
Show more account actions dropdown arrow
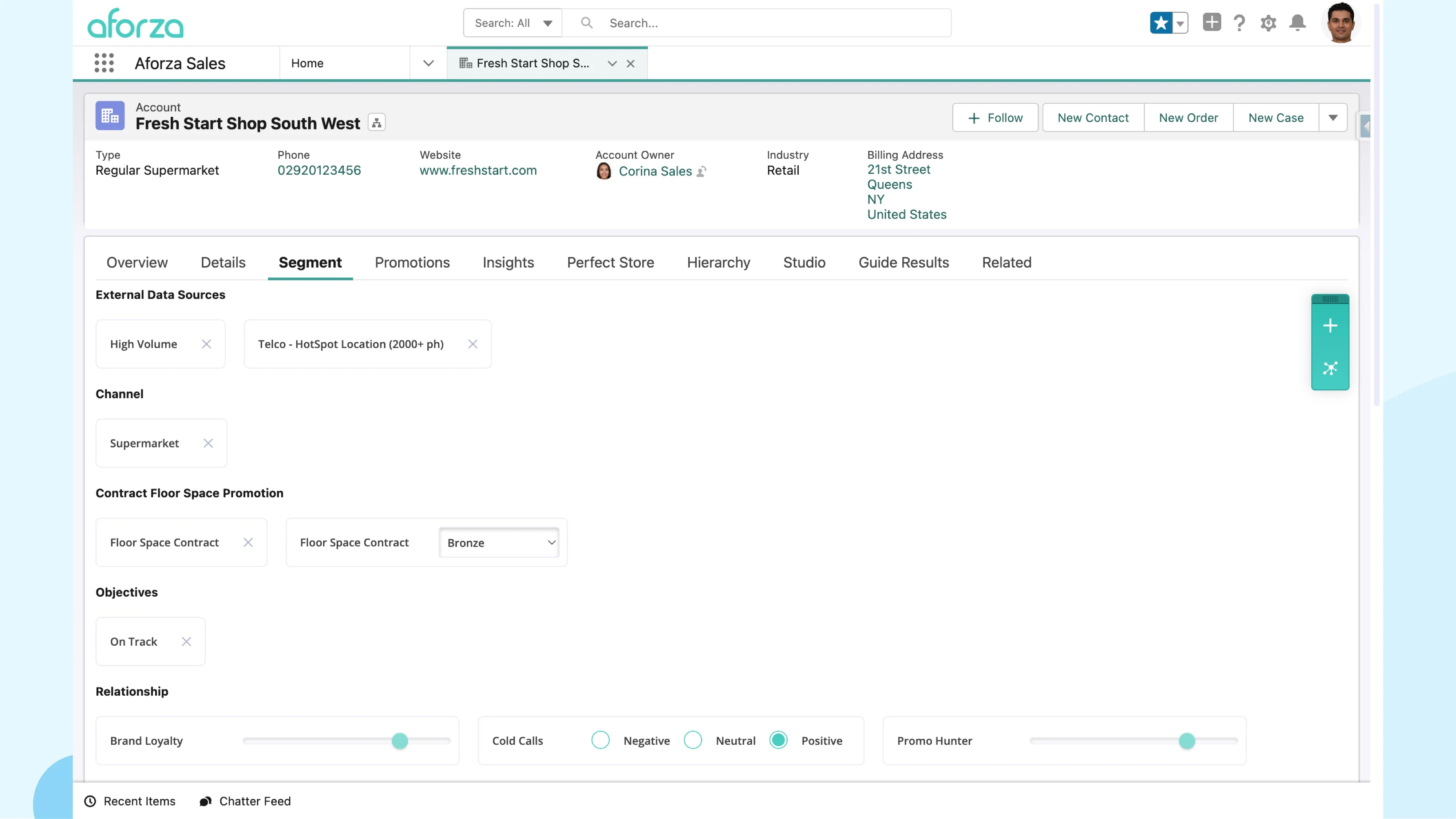coord(1333,118)
